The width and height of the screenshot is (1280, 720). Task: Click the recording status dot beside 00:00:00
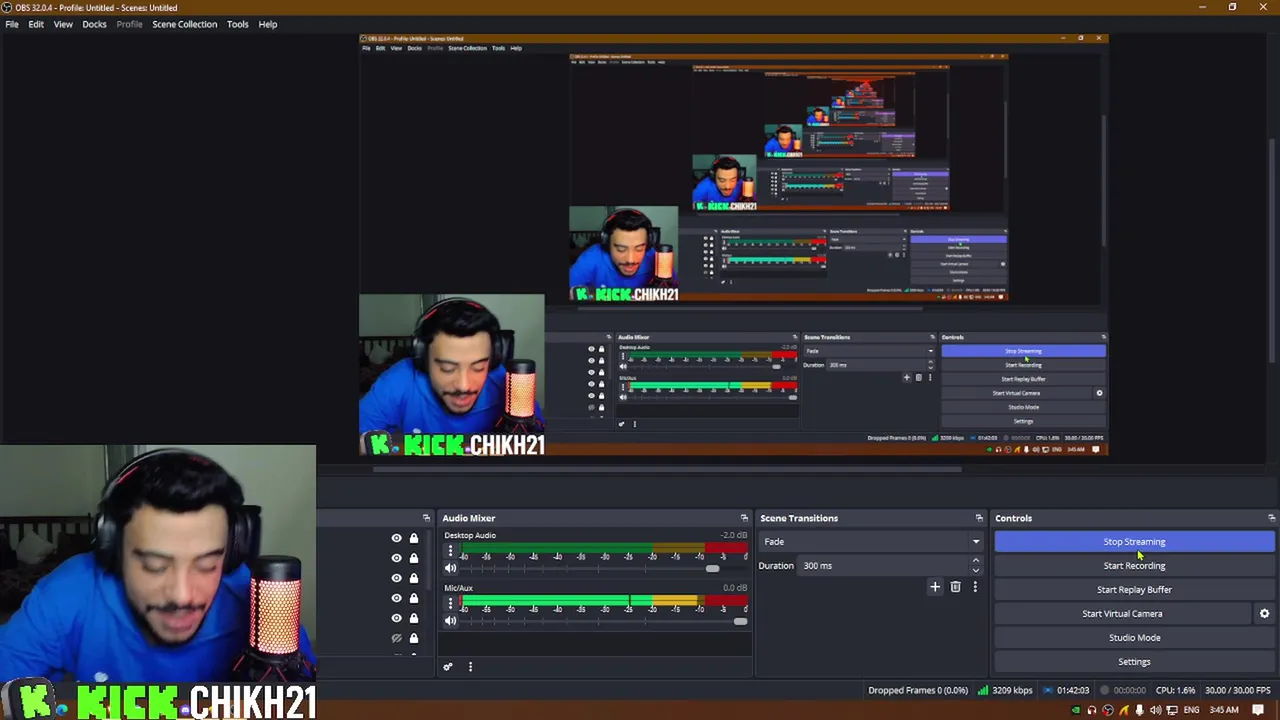click(x=1105, y=690)
